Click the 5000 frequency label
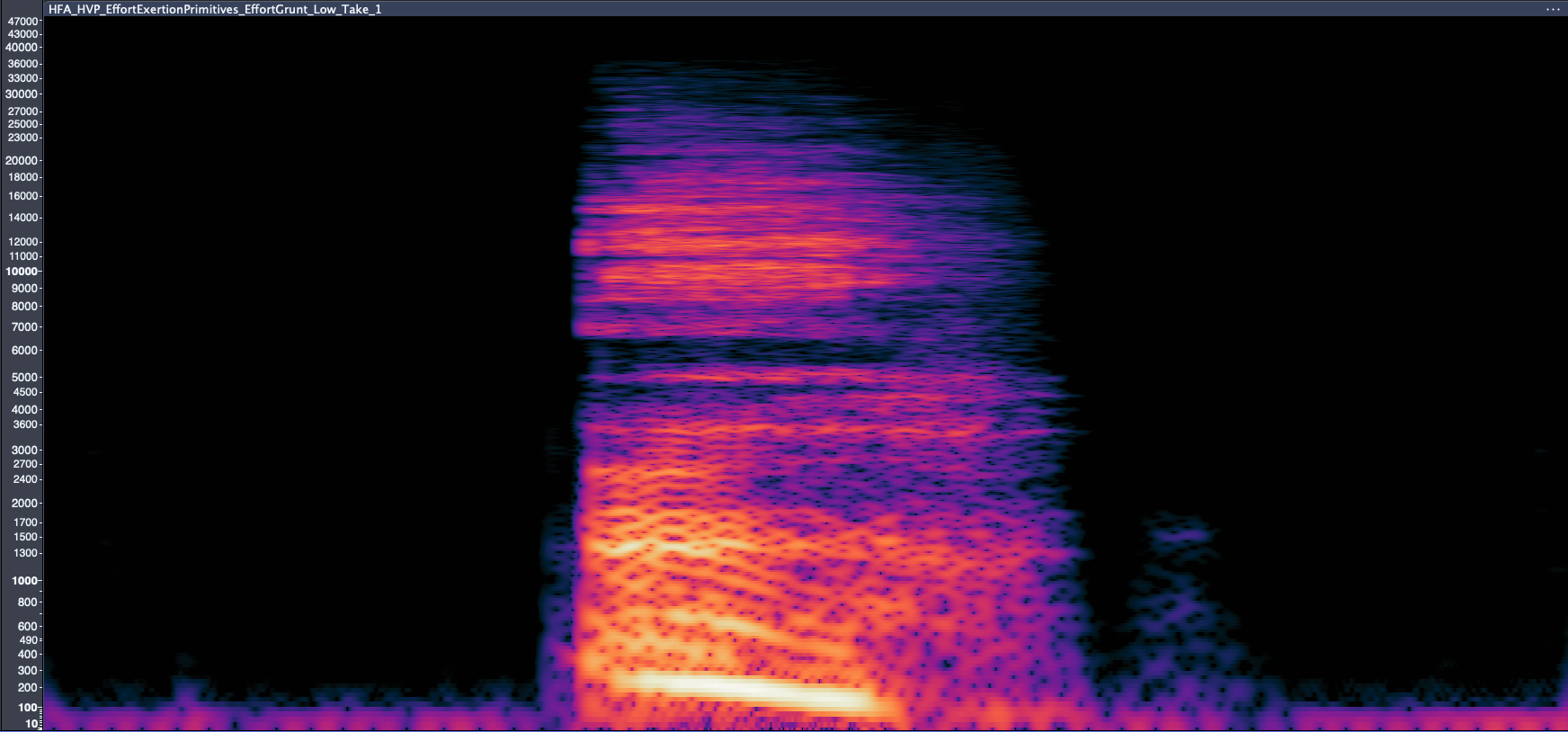The height and width of the screenshot is (732, 1568). tap(25, 378)
